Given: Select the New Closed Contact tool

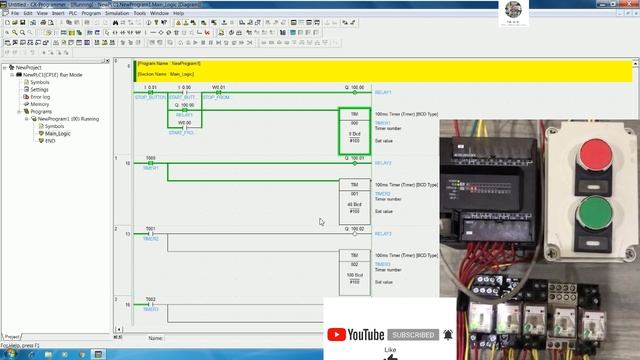Looking at the screenshot, I should tap(122, 32).
